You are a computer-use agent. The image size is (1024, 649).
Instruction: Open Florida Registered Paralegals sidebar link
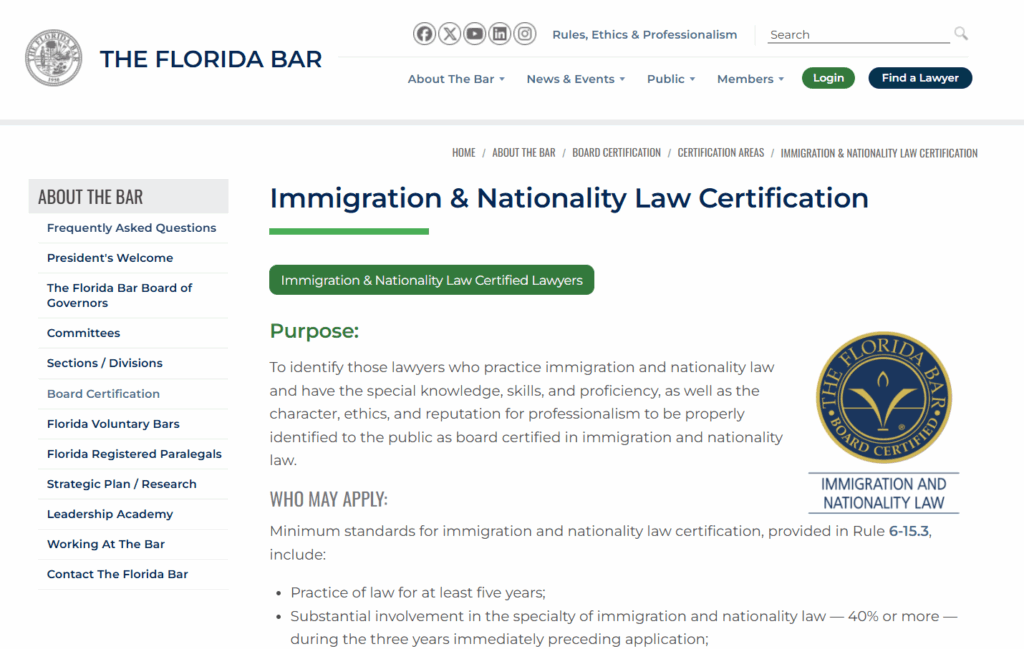[134, 454]
